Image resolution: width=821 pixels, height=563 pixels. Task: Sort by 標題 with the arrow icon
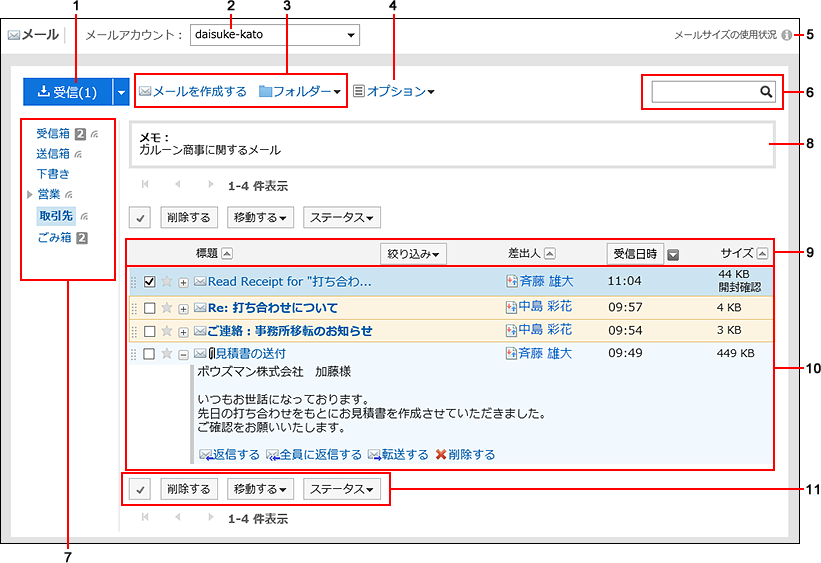tap(227, 253)
